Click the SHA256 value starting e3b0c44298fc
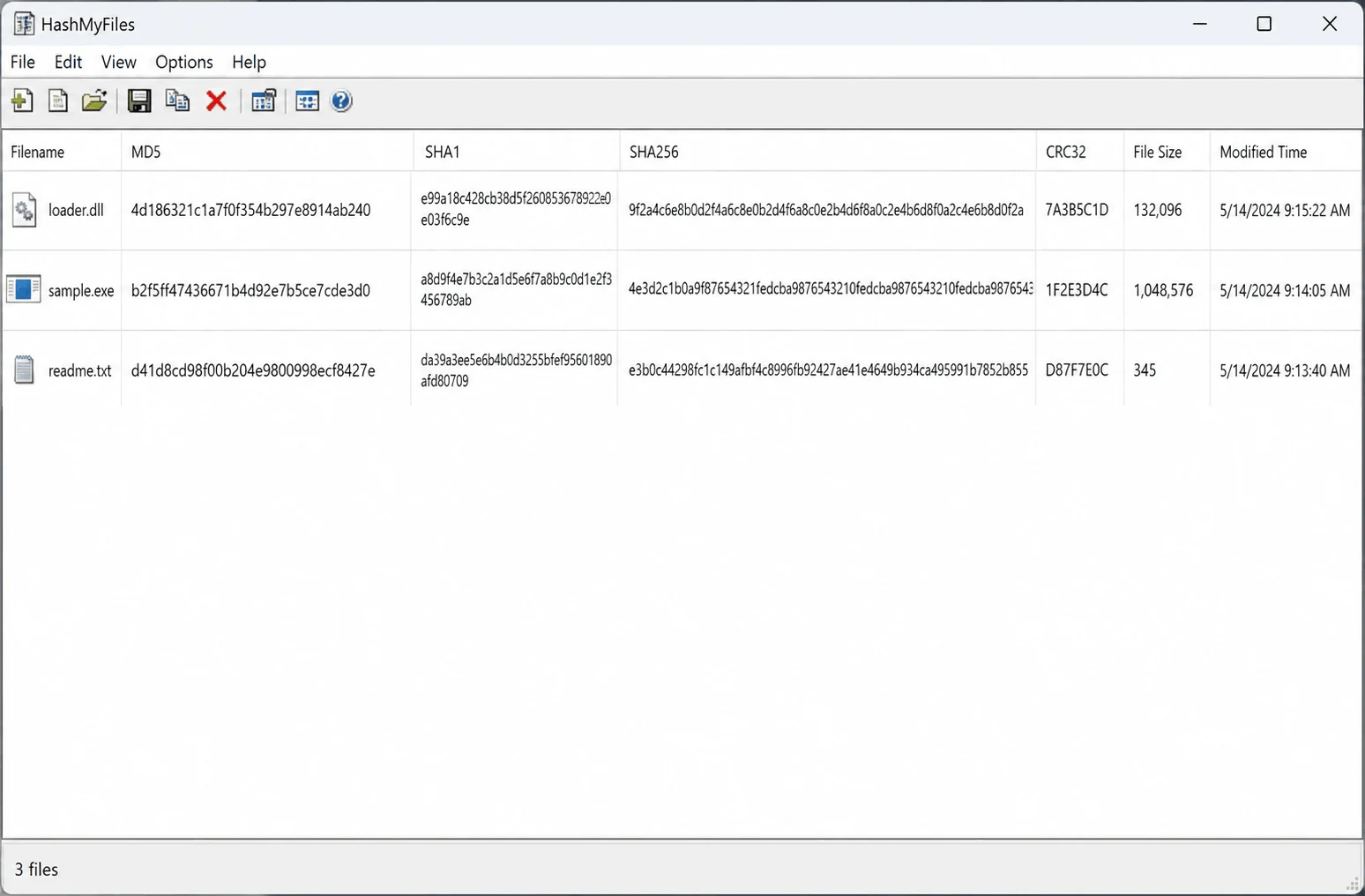The height and width of the screenshot is (896, 1365). pos(828,370)
